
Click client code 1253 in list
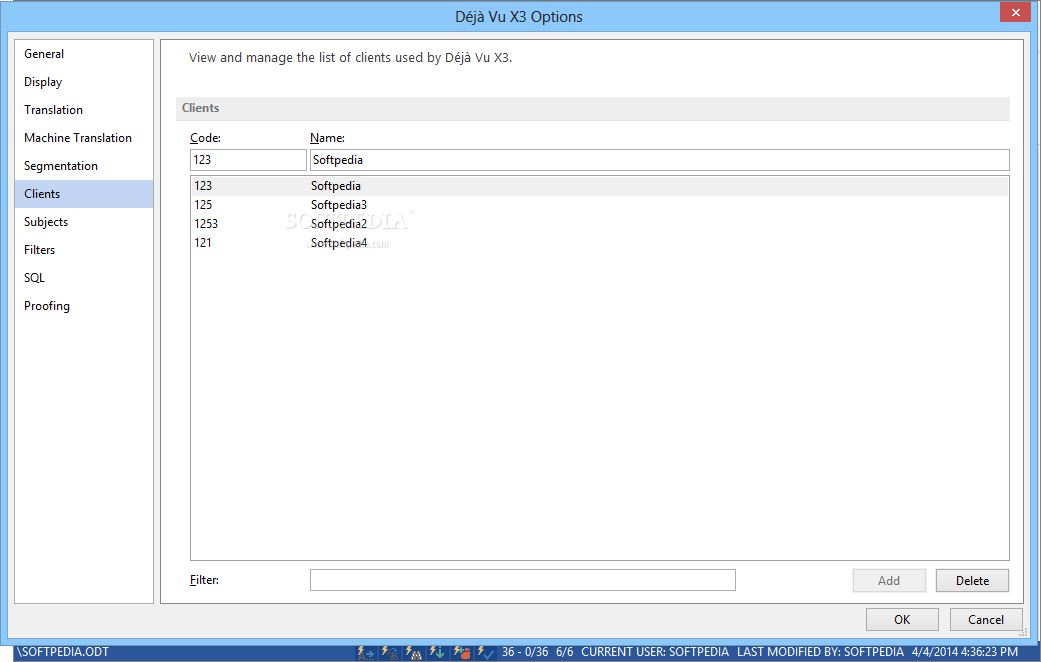(206, 224)
